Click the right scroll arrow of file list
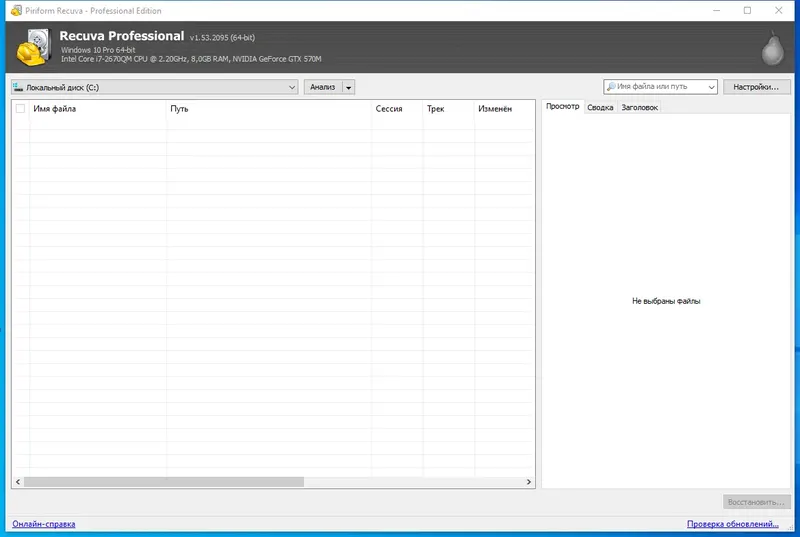Screen dimensions: 800x537 coord(529,482)
